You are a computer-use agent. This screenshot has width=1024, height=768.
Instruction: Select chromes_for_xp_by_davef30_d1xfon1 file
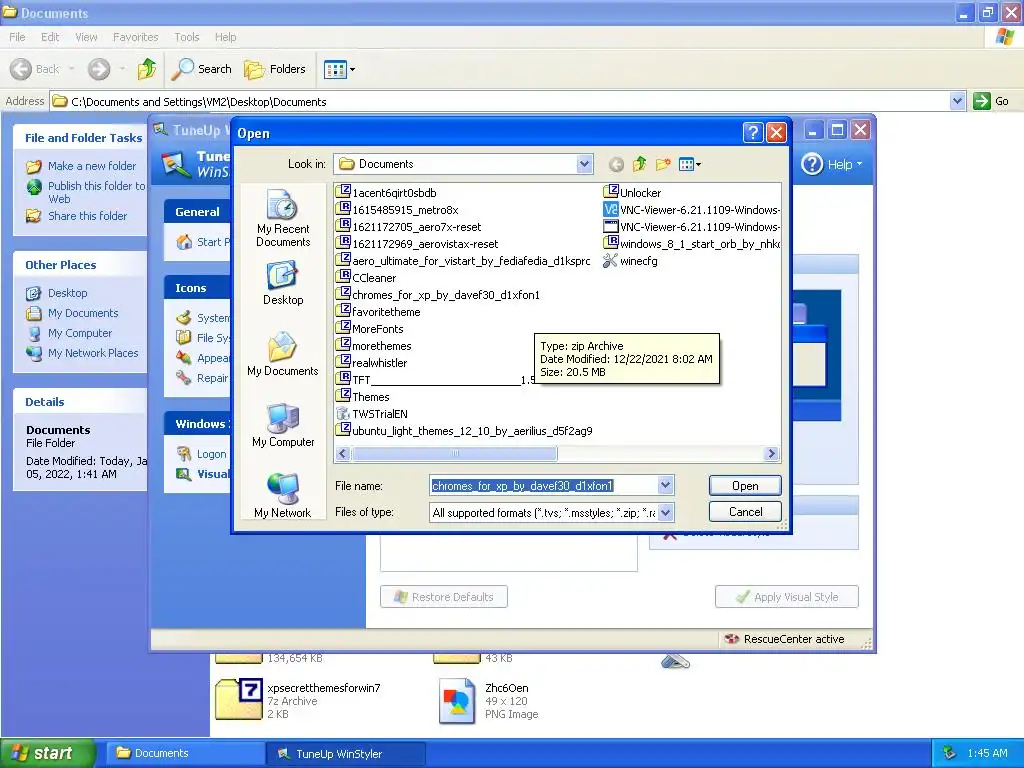coord(438,295)
